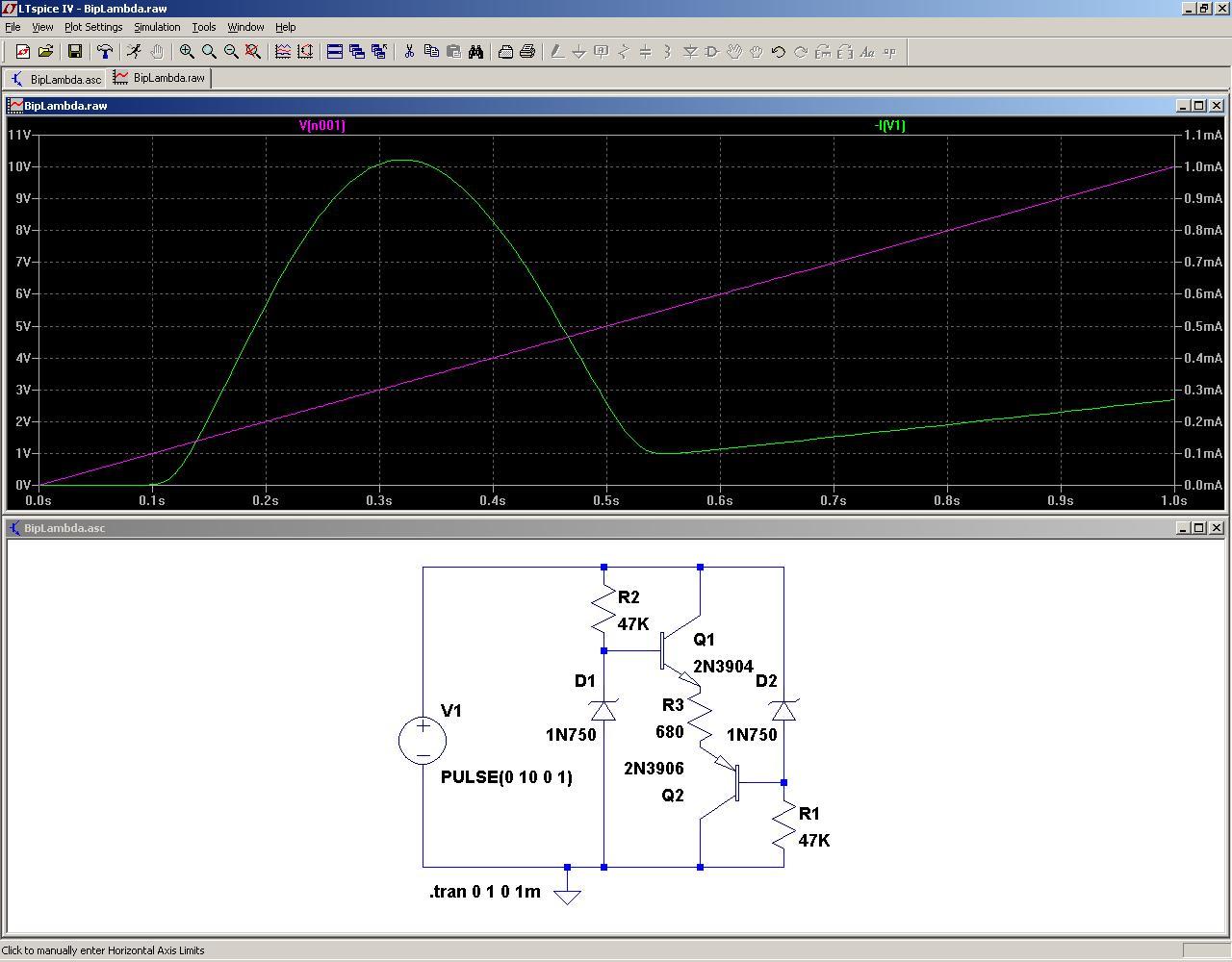Click the 1.0mA right axis label
The image size is (1232, 962).
(1204, 166)
